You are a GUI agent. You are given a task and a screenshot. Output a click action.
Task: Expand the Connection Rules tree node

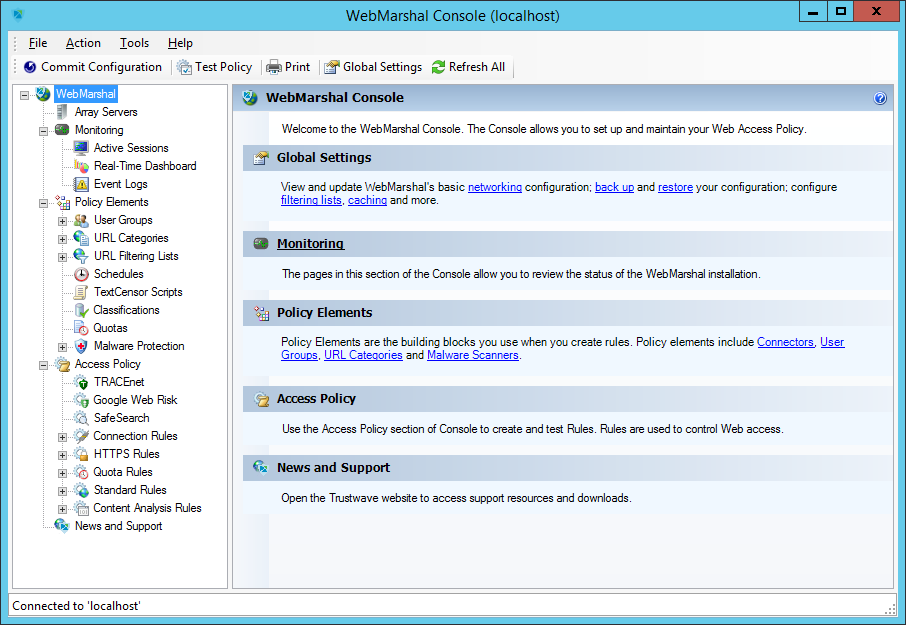click(x=63, y=436)
